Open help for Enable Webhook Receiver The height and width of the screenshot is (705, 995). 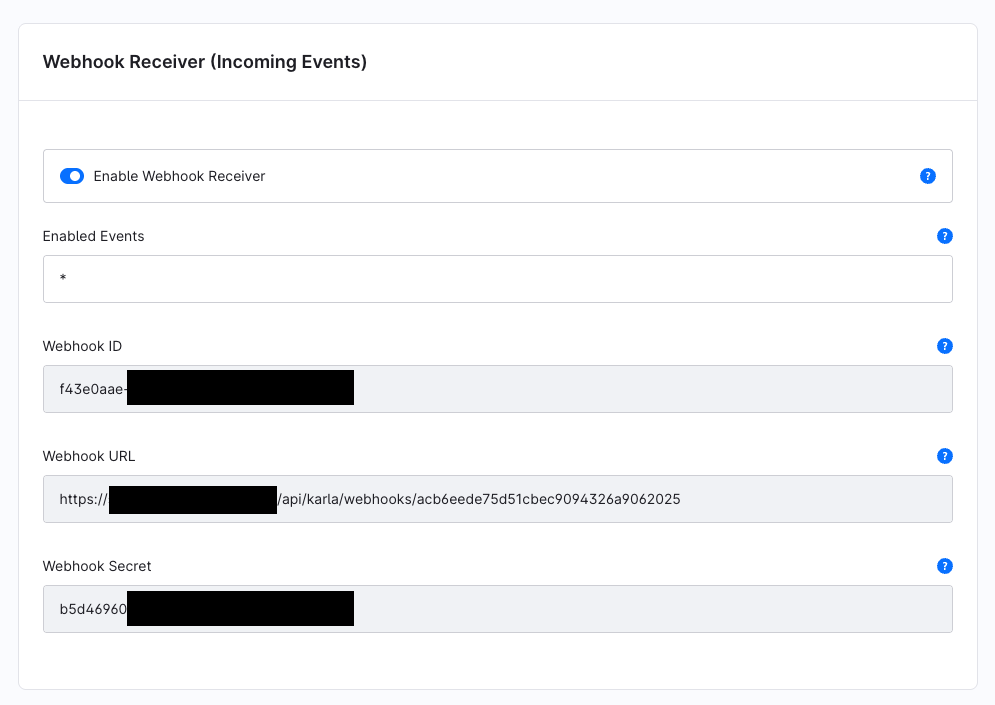click(x=927, y=175)
